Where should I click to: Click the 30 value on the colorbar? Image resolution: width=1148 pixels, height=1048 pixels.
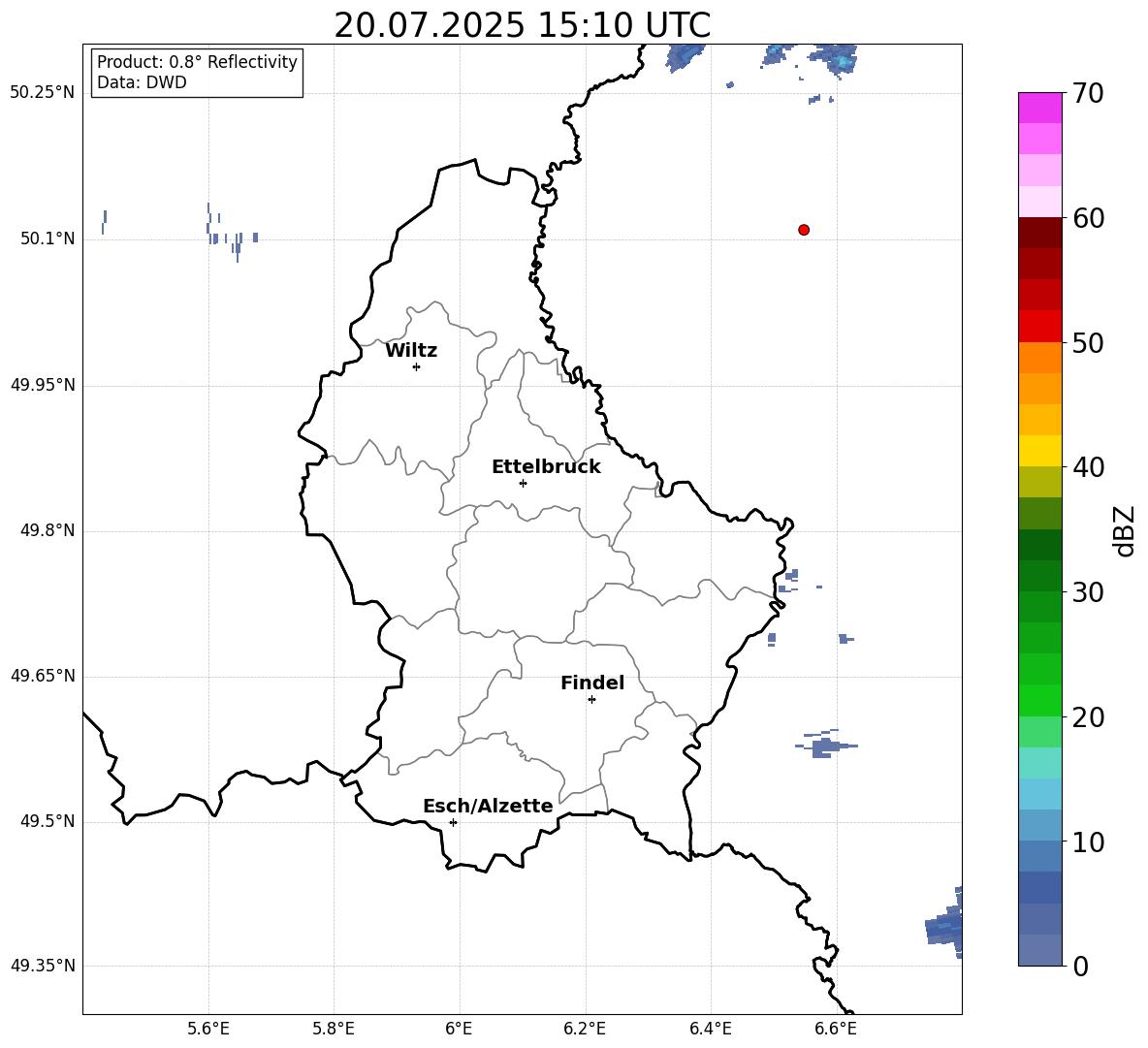1088,592
